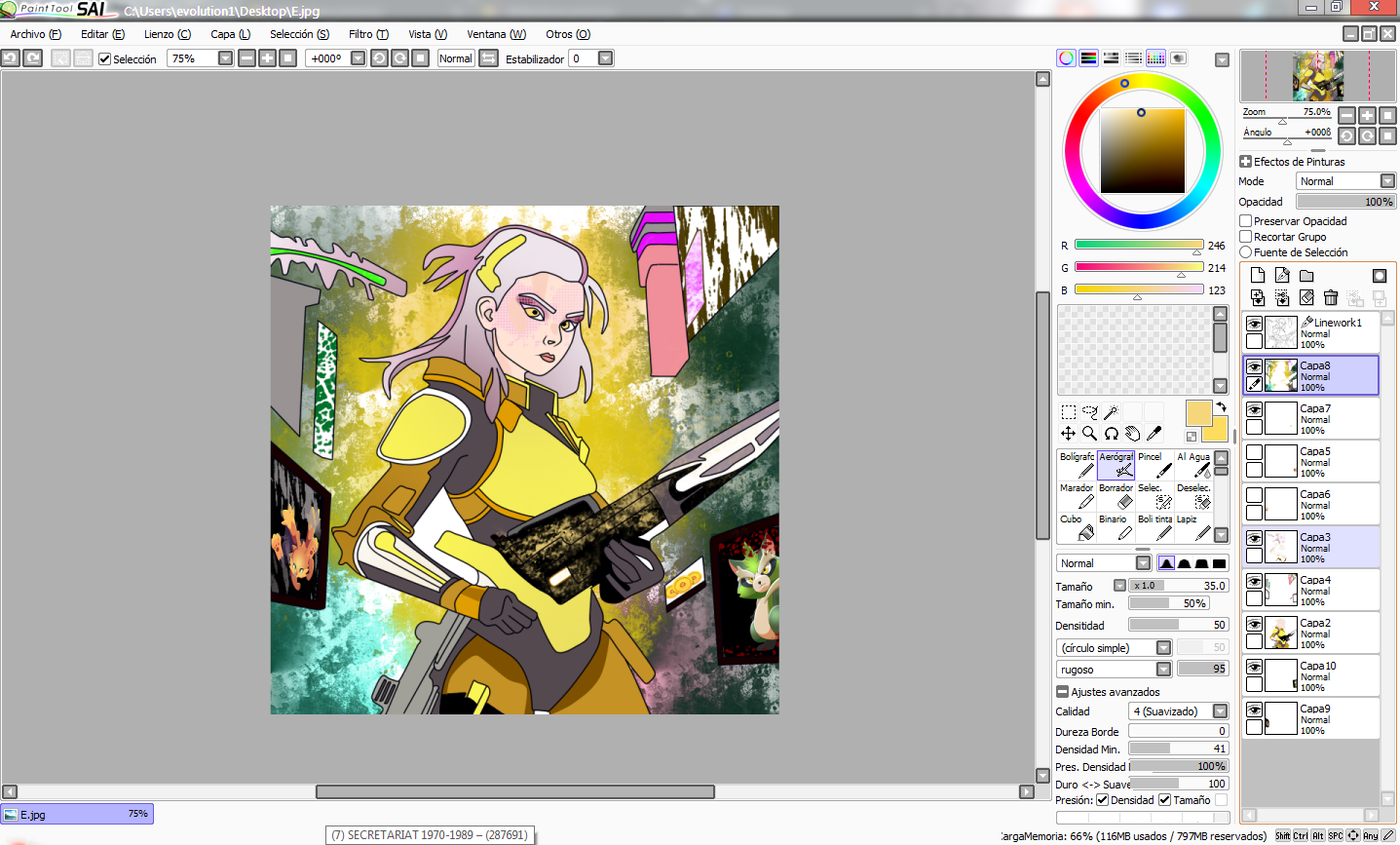Pick the foreground color swatch
1400x845 pixels.
coord(1198,412)
